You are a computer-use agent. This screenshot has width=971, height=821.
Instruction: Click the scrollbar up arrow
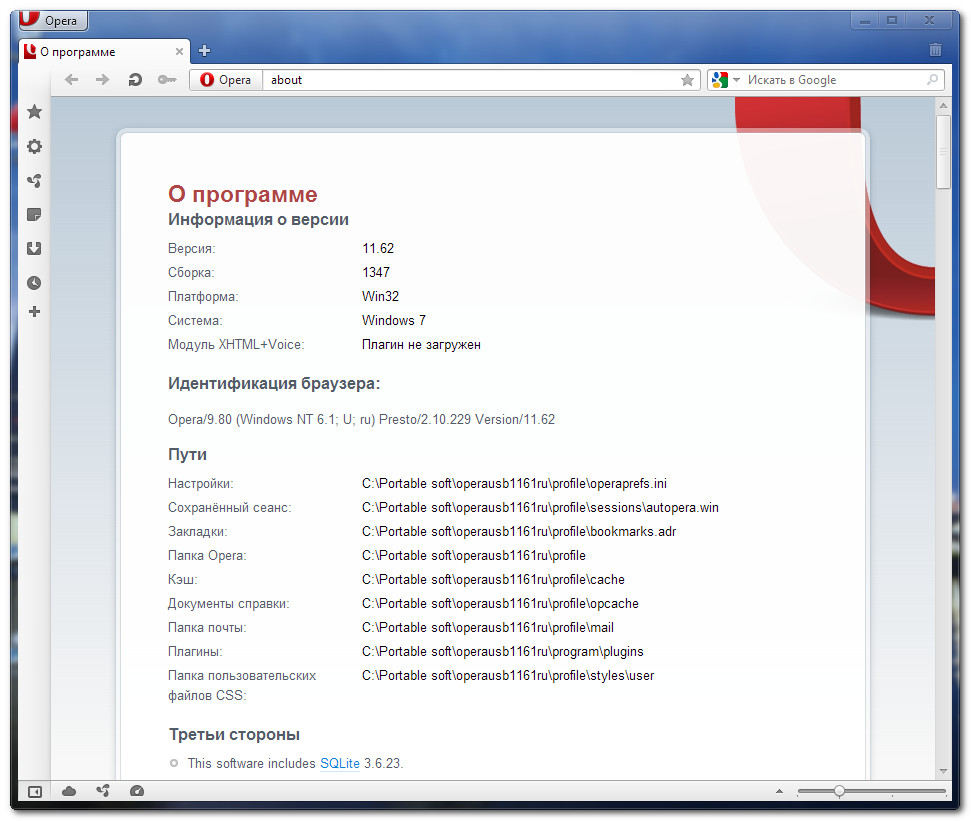click(x=943, y=106)
